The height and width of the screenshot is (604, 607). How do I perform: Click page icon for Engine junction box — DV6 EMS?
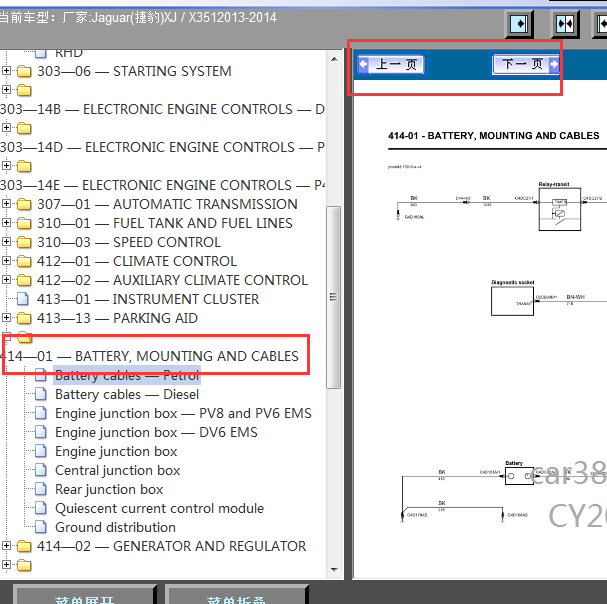[x=41, y=432]
